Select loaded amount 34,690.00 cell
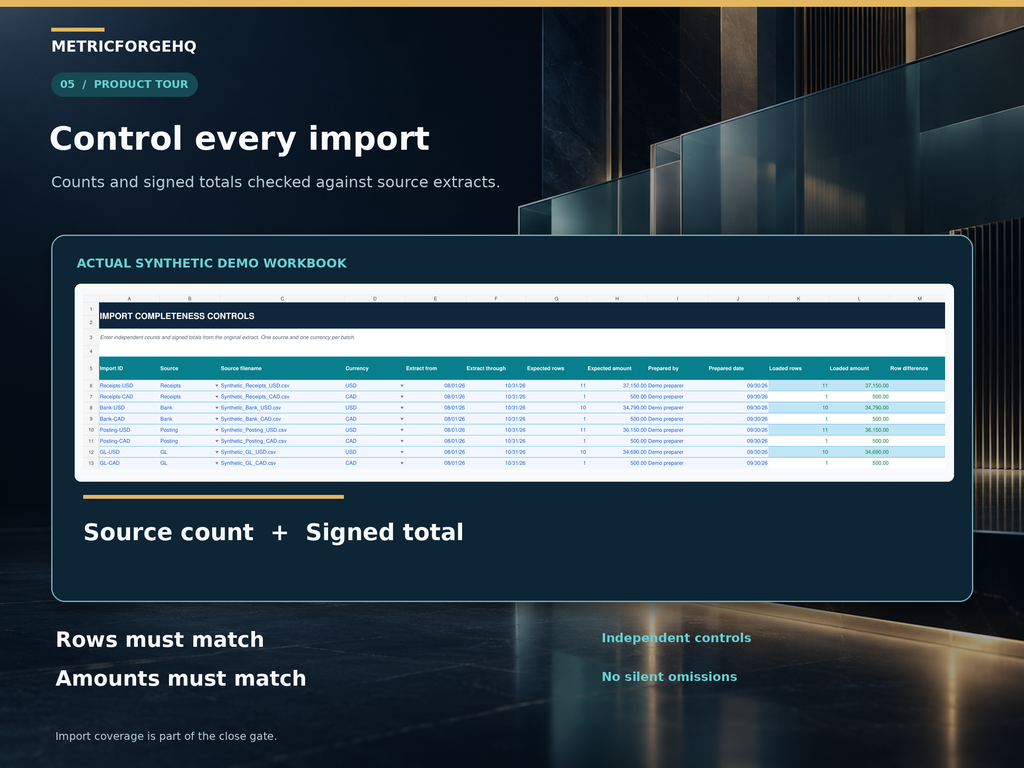The width and height of the screenshot is (1024, 768). click(859, 453)
